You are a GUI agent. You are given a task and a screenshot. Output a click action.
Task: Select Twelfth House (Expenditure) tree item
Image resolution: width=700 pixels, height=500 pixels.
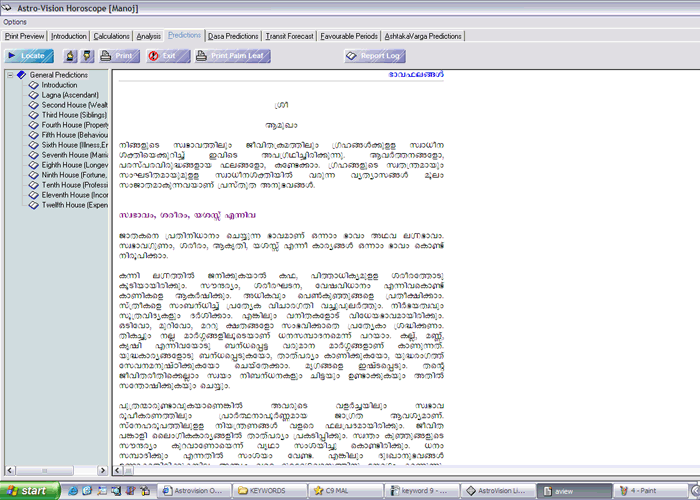75,205
